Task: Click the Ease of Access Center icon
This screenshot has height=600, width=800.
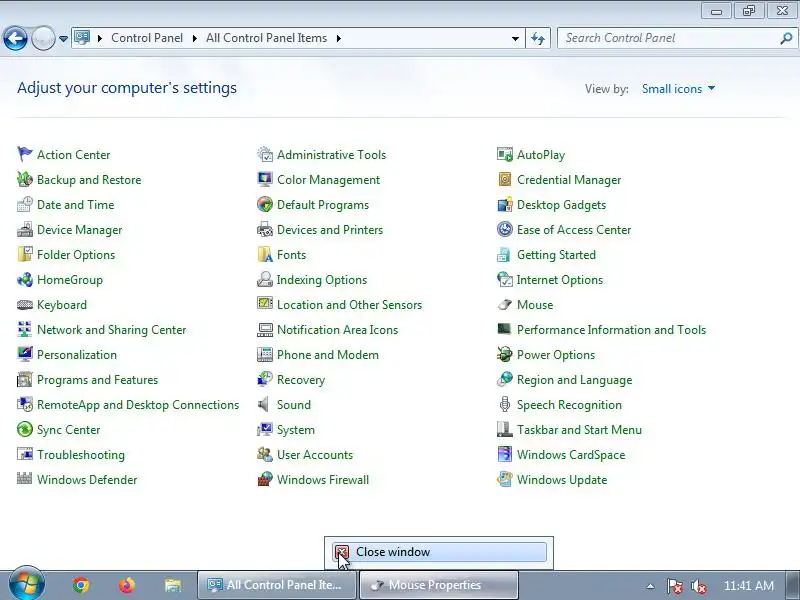Action: (x=505, y=229)
